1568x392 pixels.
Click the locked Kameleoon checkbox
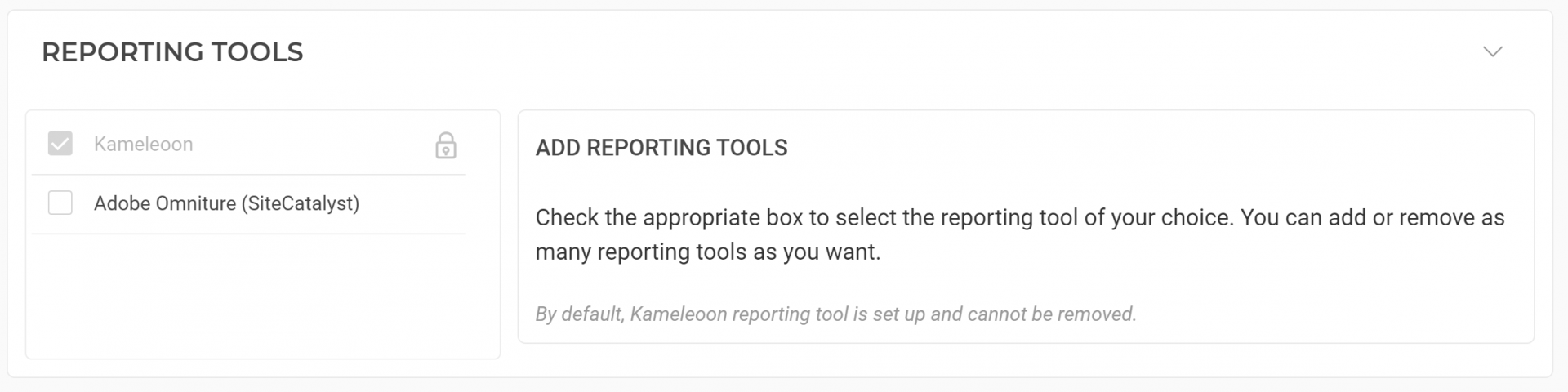[60, 144]
